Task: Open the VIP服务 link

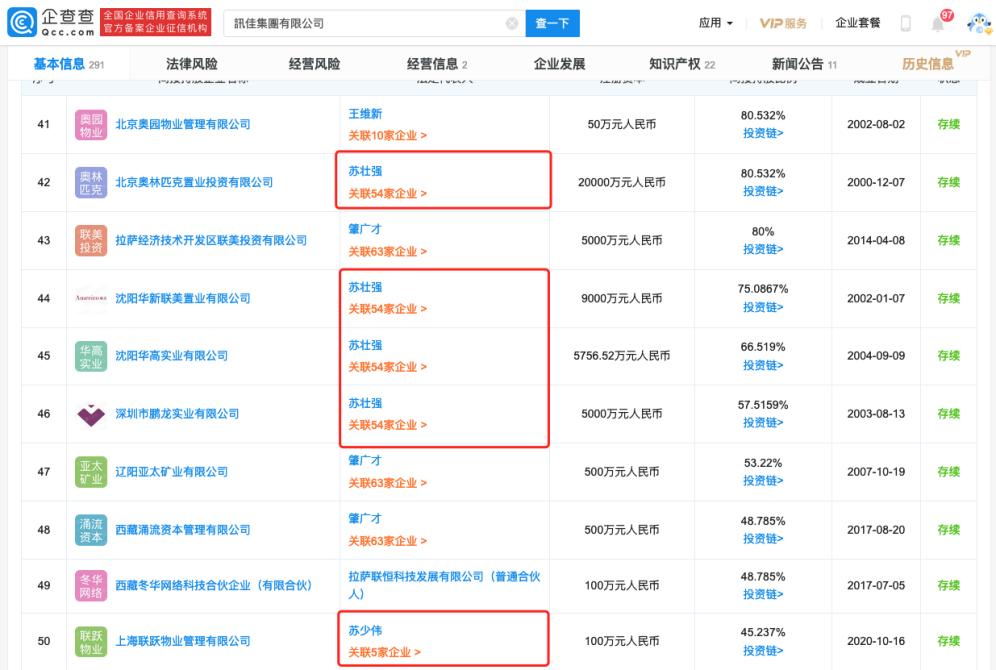Action: [783, 23]
